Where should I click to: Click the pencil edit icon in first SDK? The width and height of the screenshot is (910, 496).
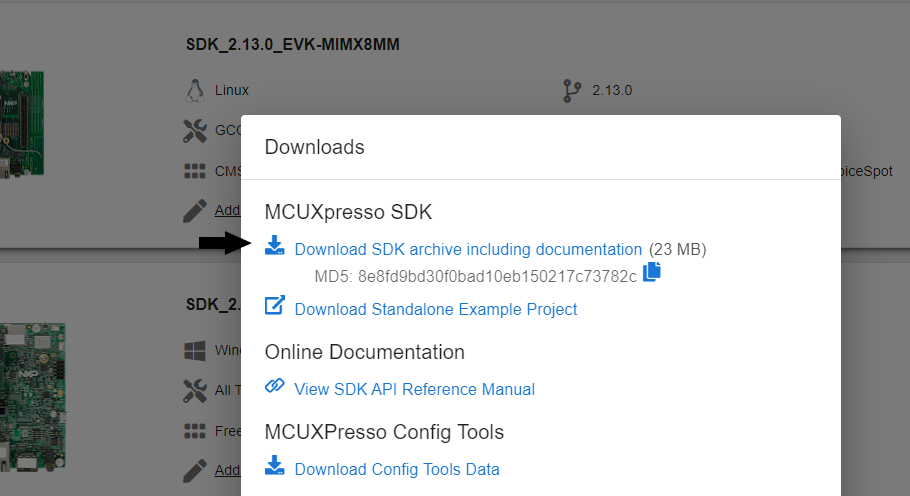point(194,210)
